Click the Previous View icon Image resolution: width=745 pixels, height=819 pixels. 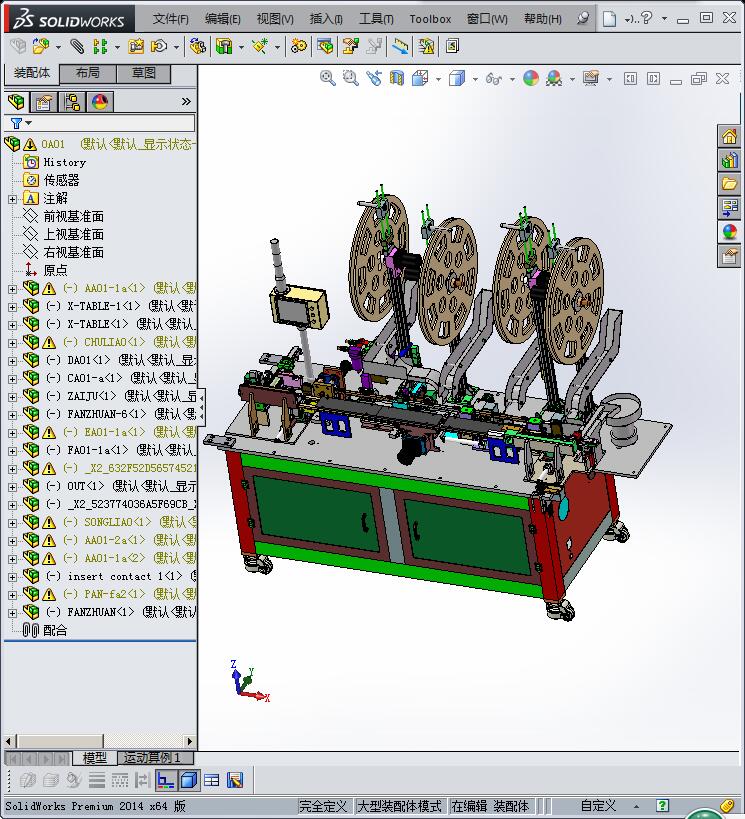[x=374, y=78]
